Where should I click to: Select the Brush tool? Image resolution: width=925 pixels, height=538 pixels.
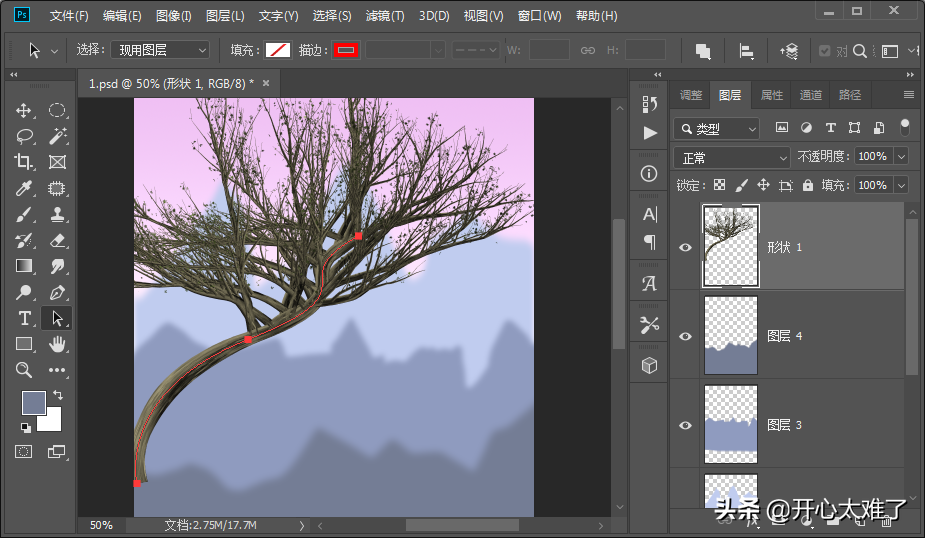[x=24, y=214]
